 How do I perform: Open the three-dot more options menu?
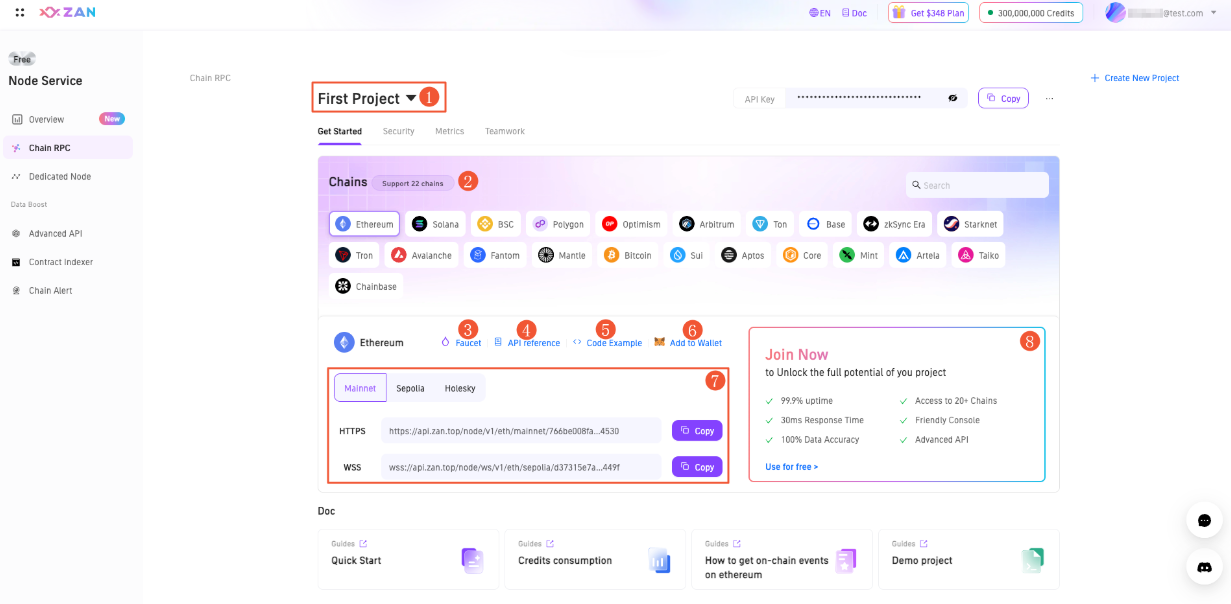tap(1049, 98)
